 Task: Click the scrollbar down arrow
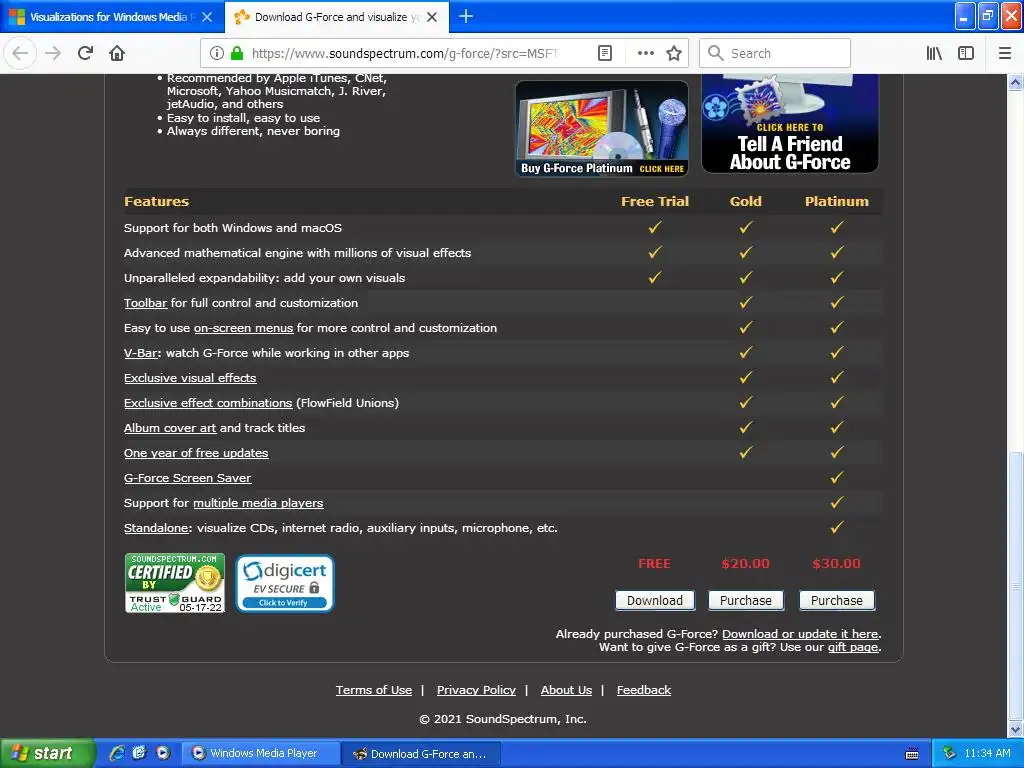click(x=1015, y=729)
